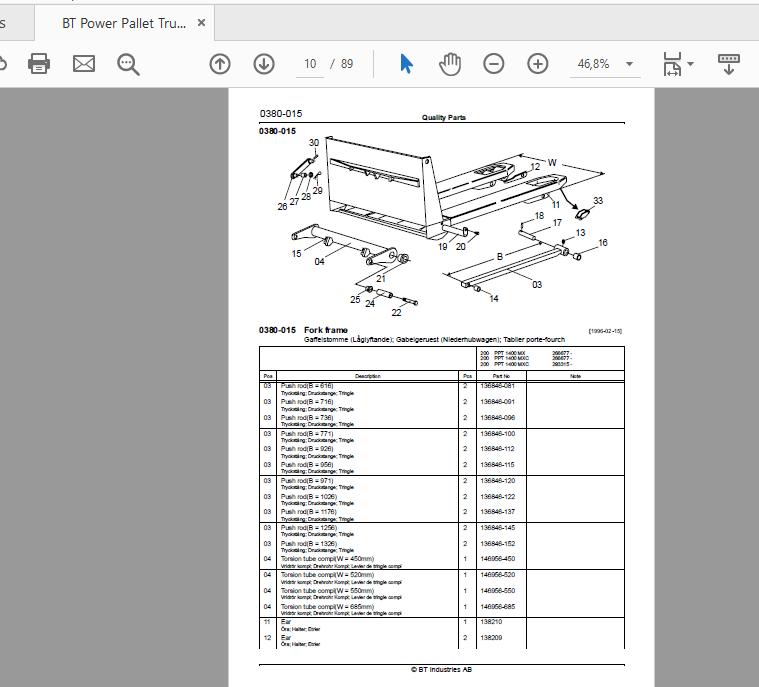759x687 pixels.
Task: Click the BT Industries AB footer text
Action: 441,669
